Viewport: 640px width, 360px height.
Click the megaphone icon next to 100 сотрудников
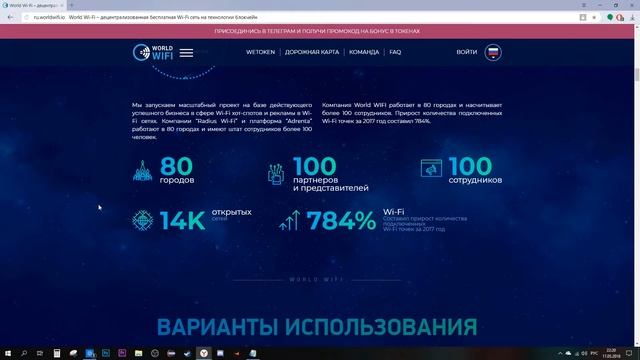(431, 168)
